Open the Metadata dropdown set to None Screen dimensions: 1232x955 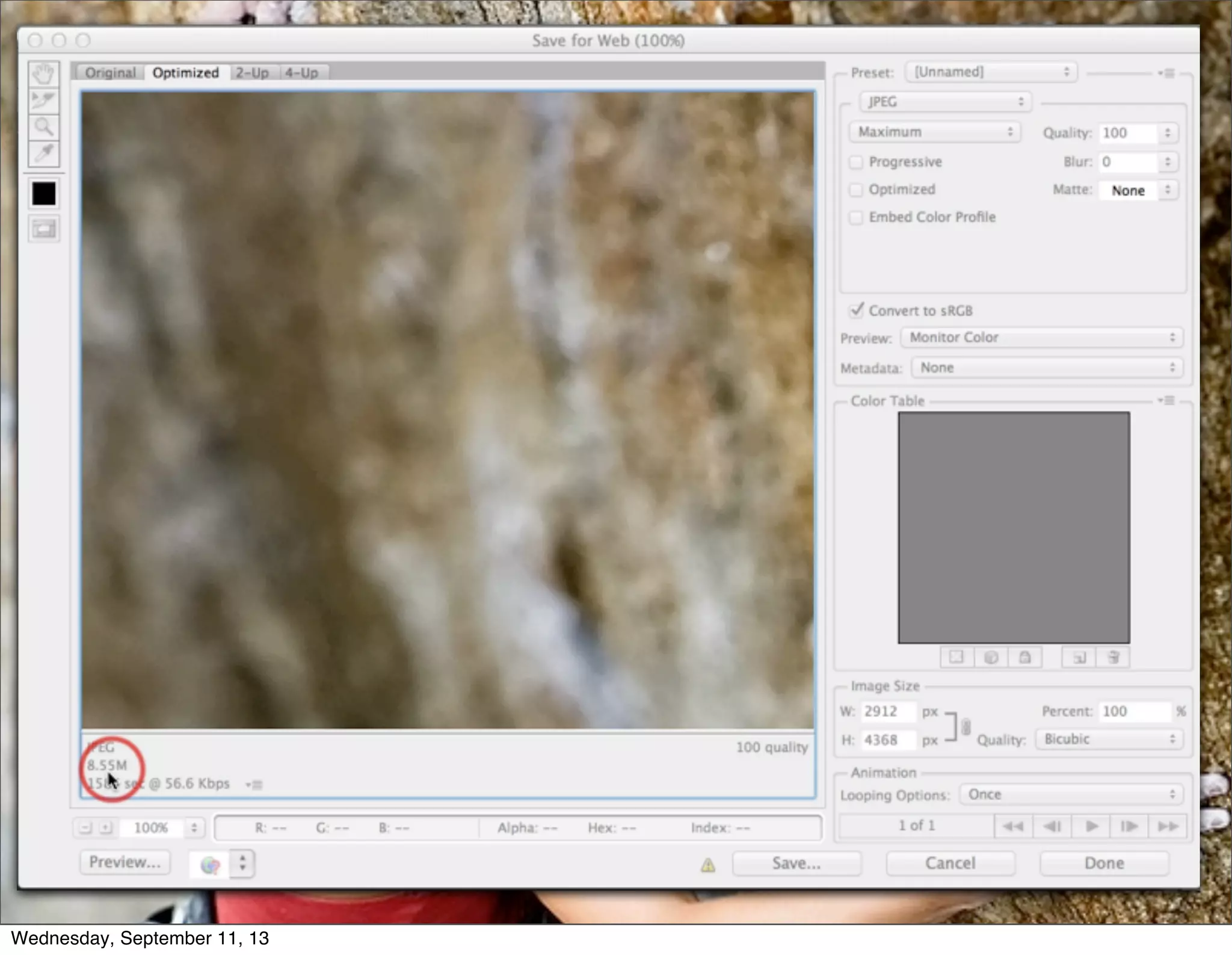point(1047,368)
